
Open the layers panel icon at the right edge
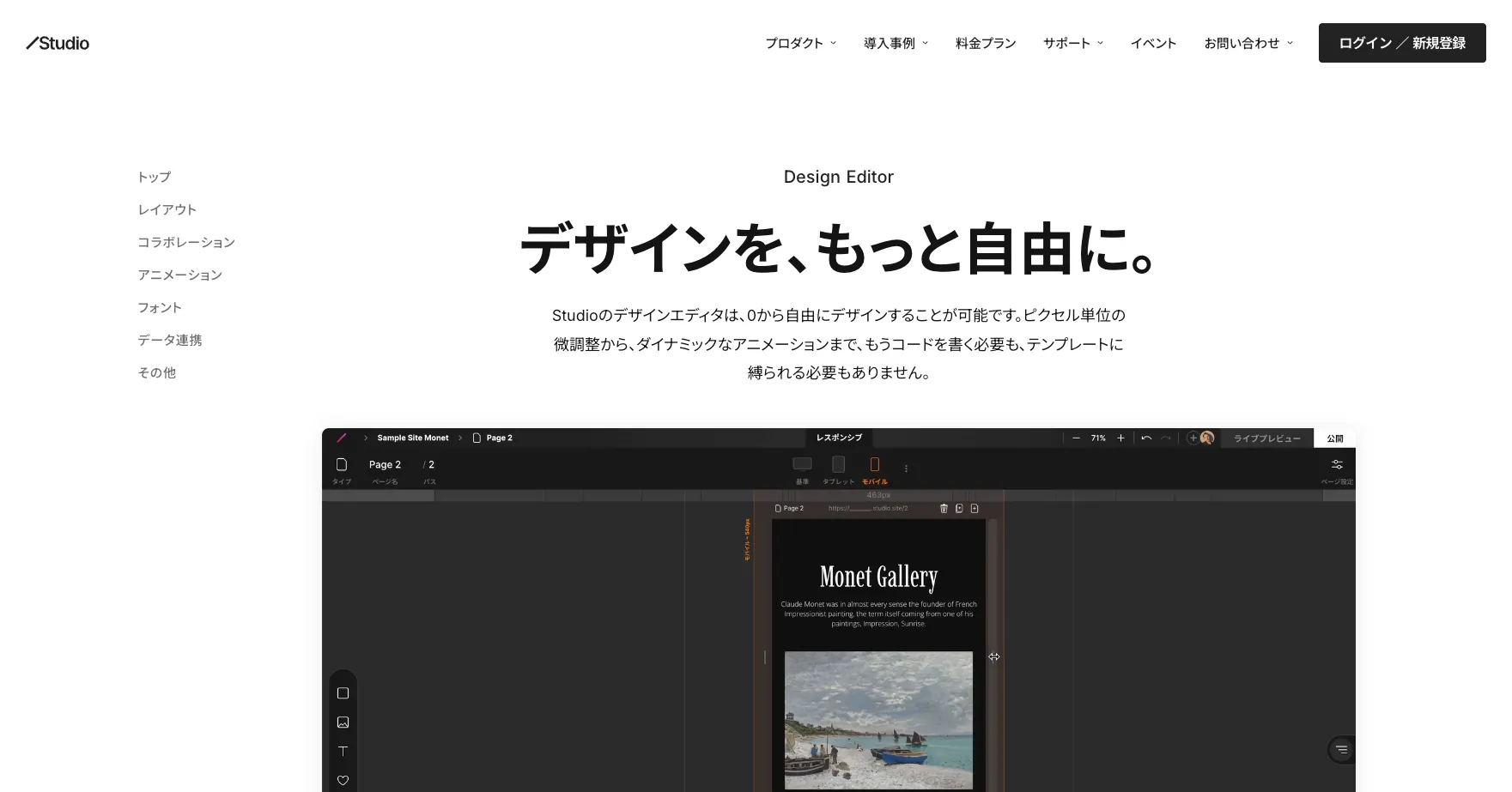click(1341, 750)
